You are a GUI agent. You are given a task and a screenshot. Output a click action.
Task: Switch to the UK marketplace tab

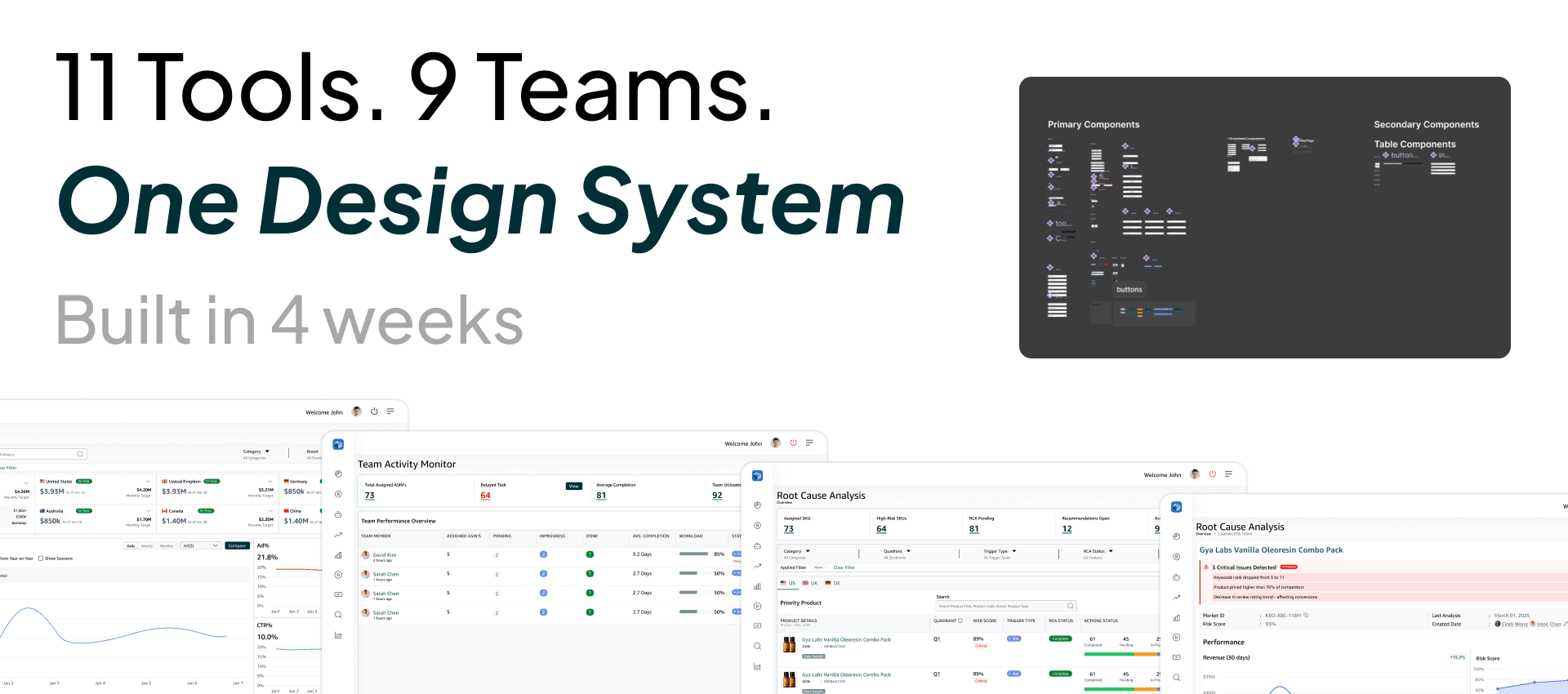tap(810, 583)
